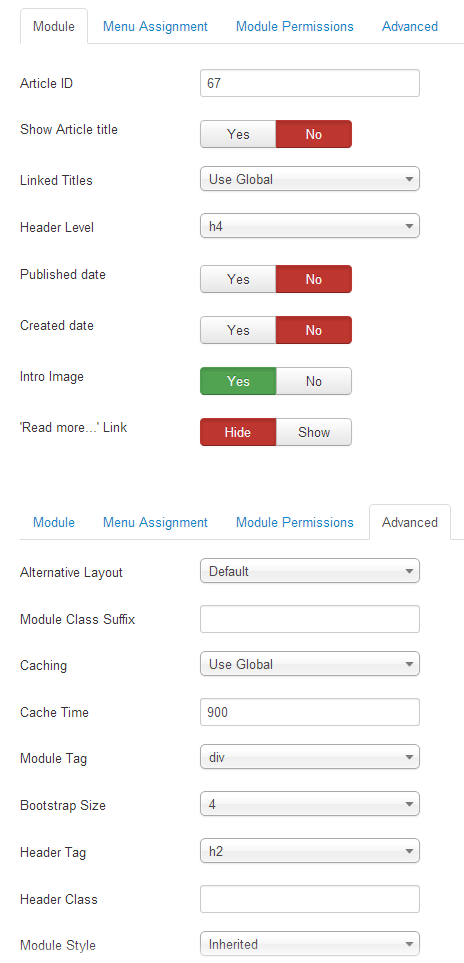This screenshot has height=963, width=464.
Task: Open the Linked Titles dropdown
Action: (x=310, y=179)
